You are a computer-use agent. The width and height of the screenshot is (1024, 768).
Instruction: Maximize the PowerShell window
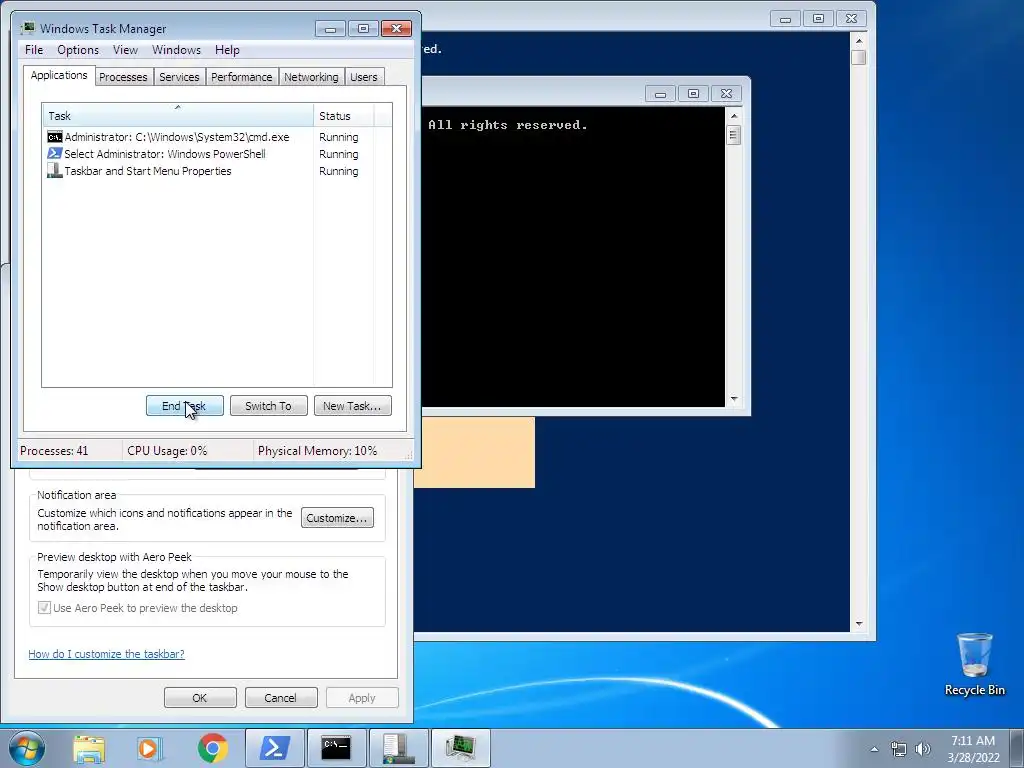(818, 19)
